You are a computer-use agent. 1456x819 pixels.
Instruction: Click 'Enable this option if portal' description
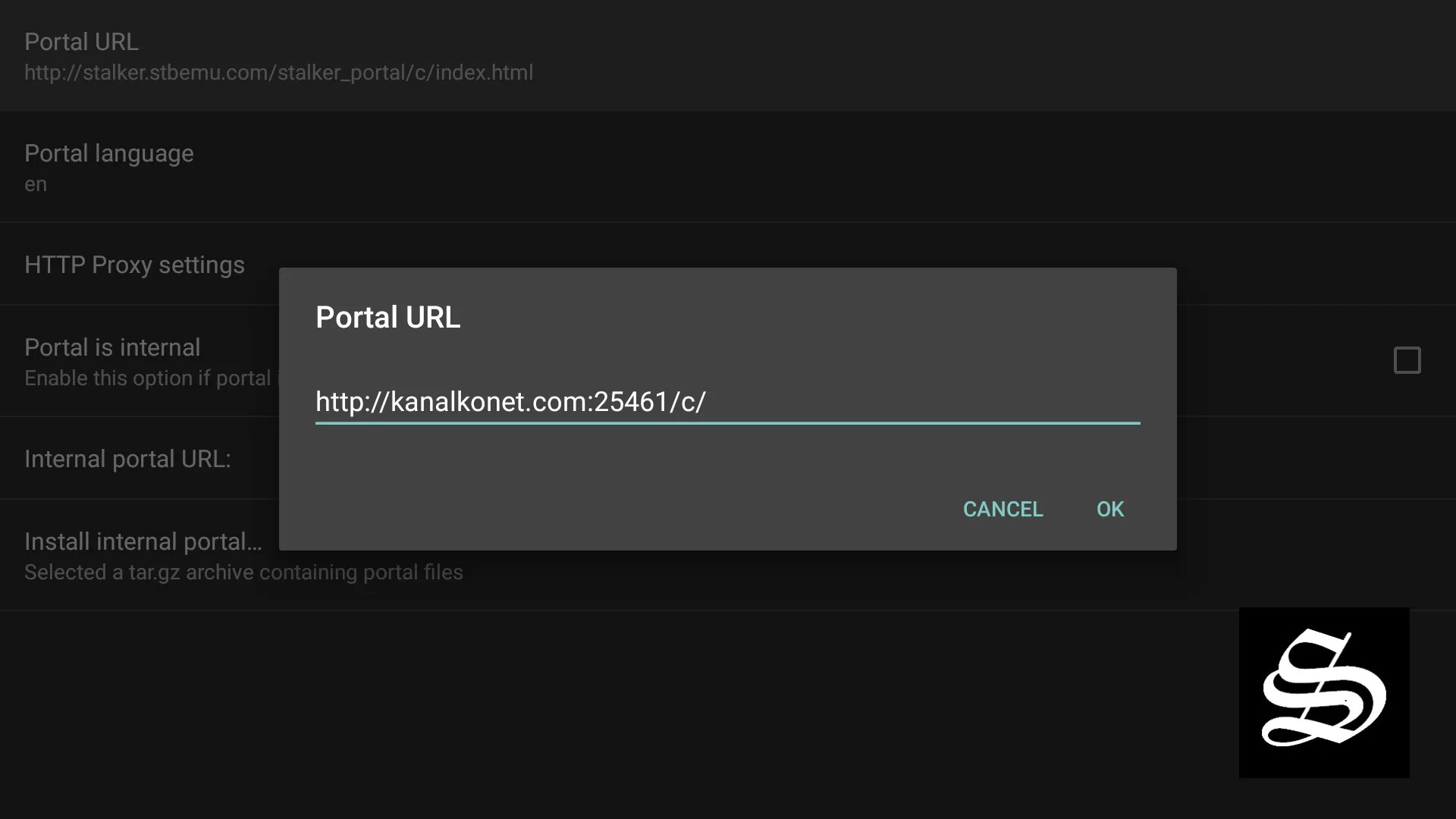coord(147,378)
